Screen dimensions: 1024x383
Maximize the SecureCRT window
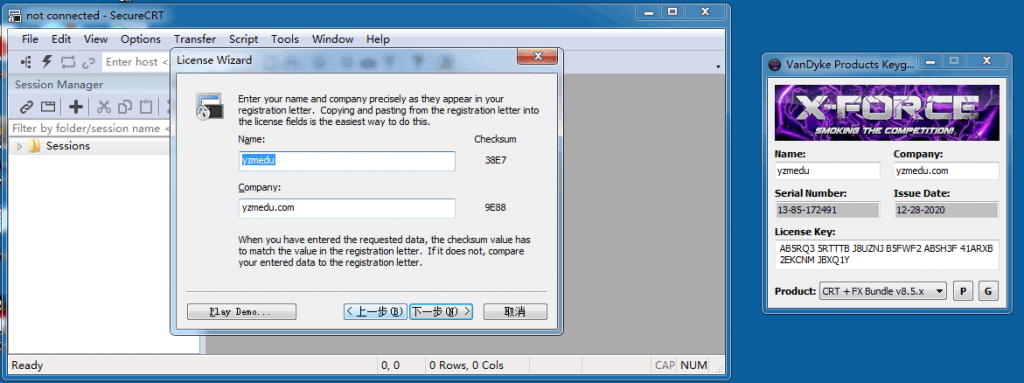pos(672,11)
